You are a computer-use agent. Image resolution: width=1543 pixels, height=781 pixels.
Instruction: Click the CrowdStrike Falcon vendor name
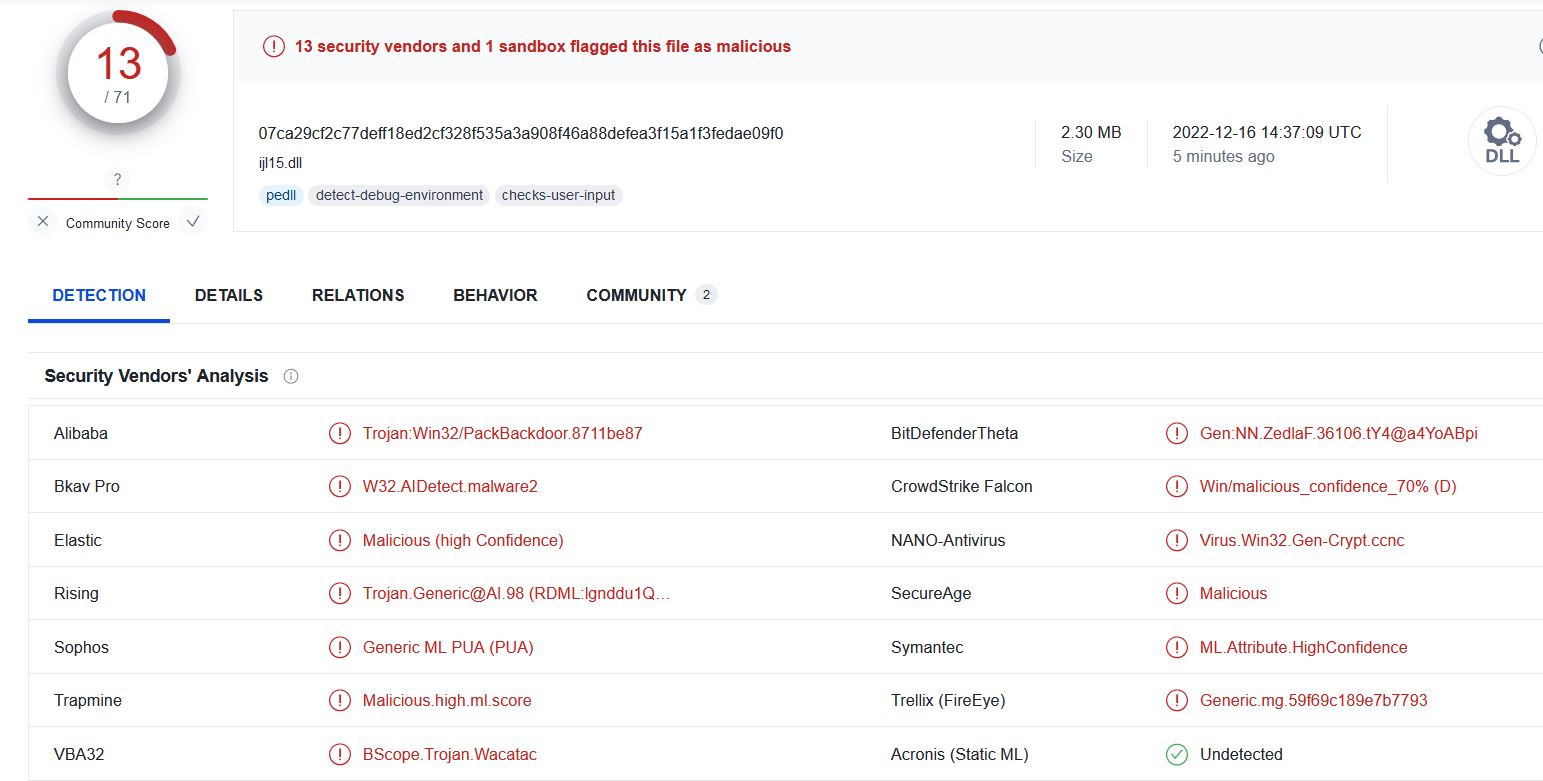coord(962,487)
